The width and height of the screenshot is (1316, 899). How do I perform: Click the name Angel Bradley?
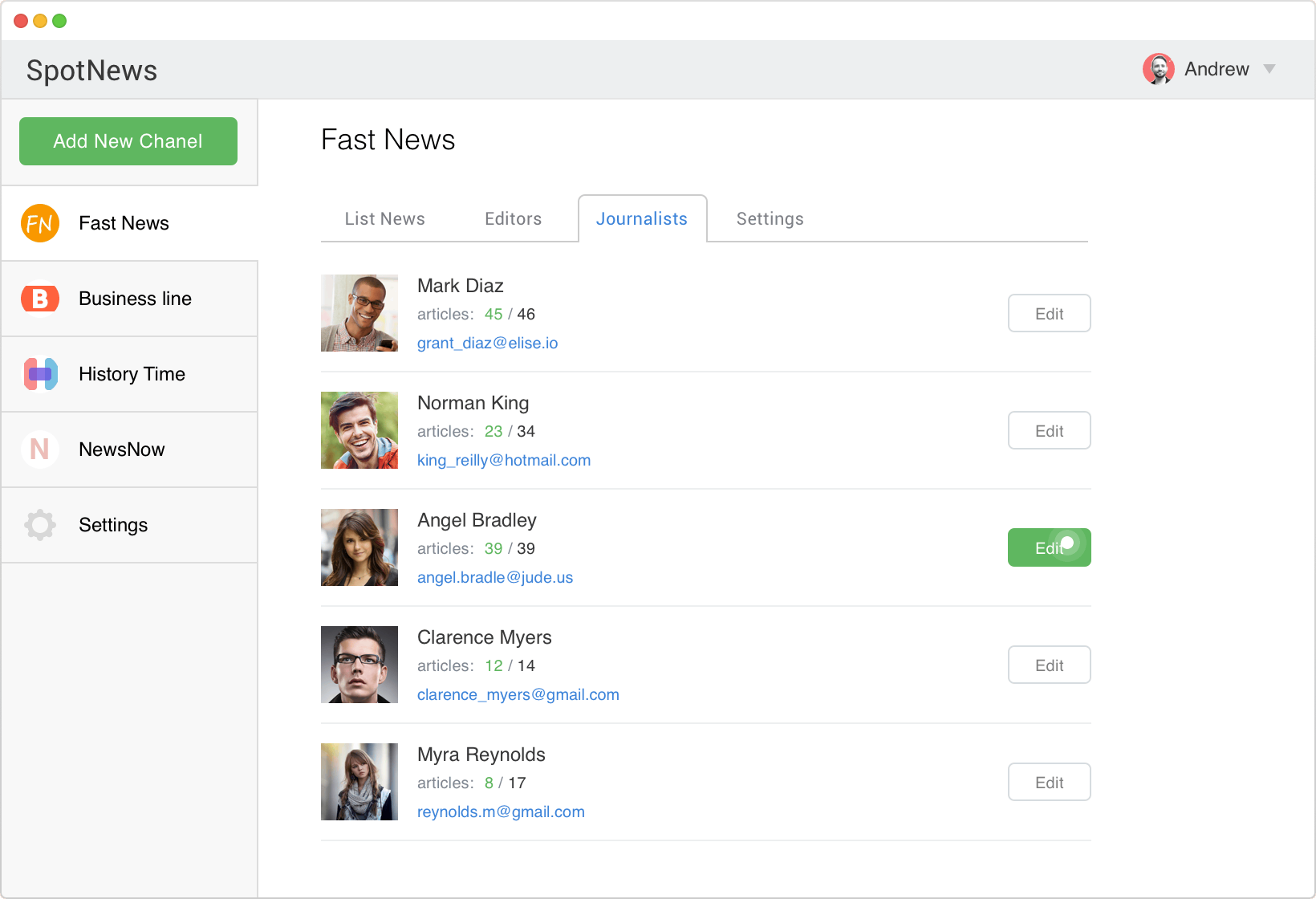click(477, 520)
